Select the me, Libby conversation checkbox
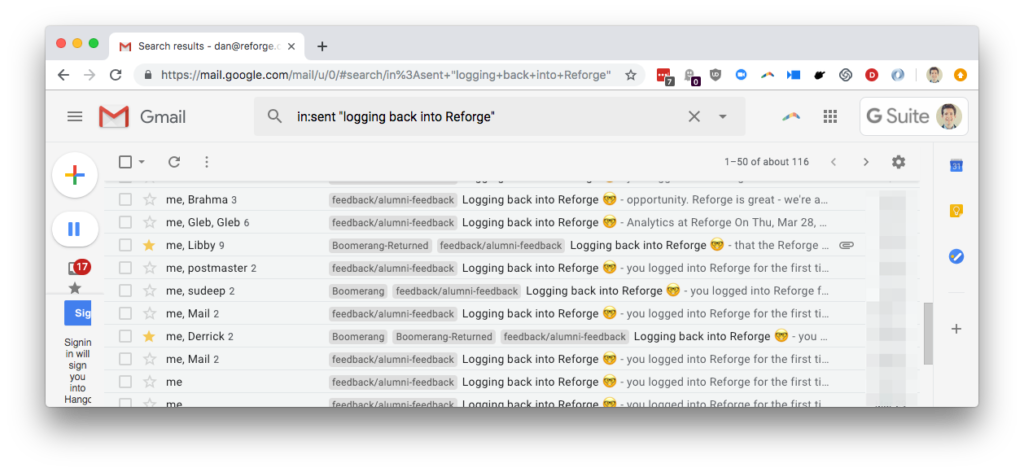 tap(125, 245)
